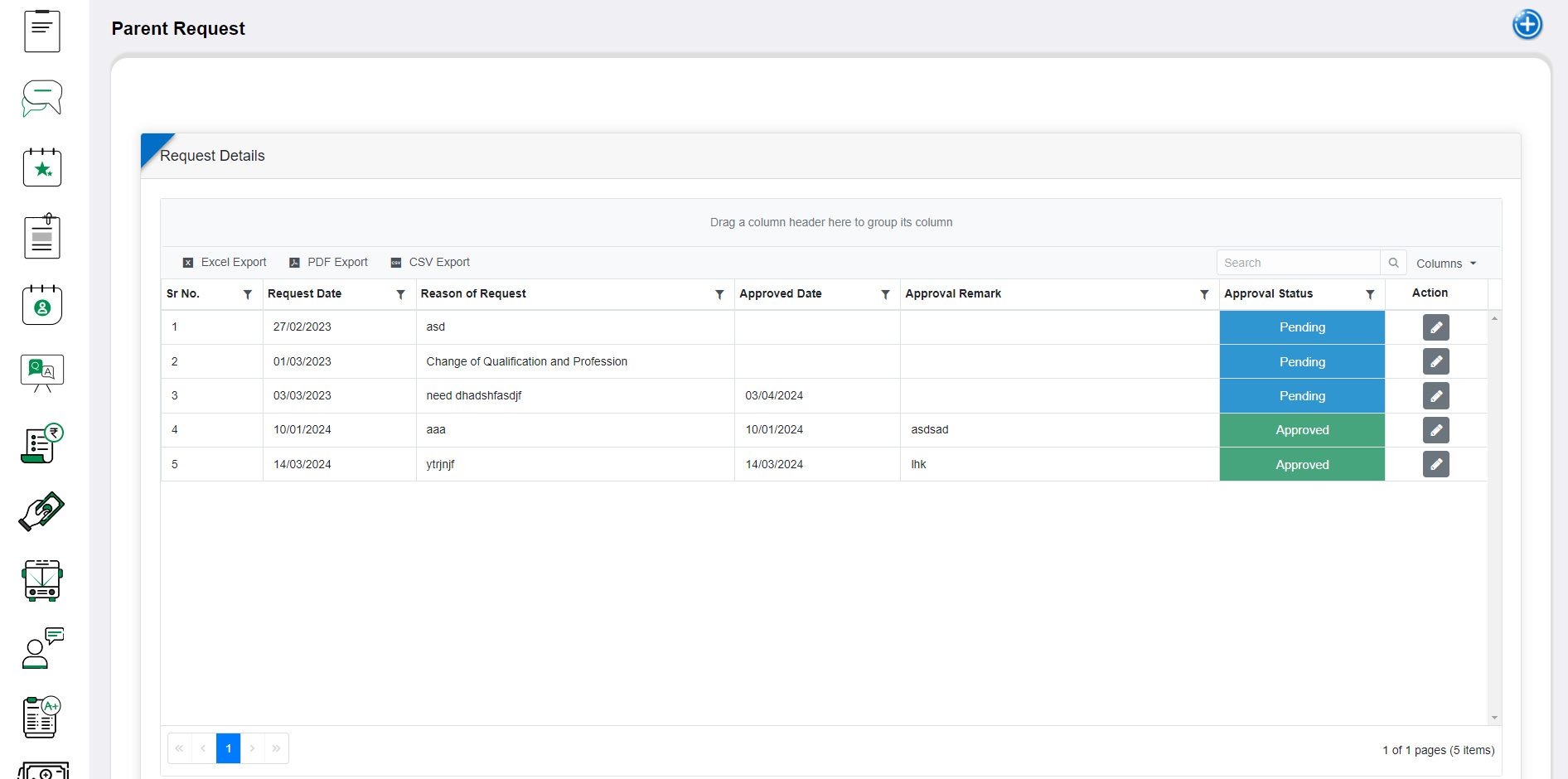Viewport: 1568px width, 779px height.
Task: Open filter for Reason of Request column
Action: [719, 294]
